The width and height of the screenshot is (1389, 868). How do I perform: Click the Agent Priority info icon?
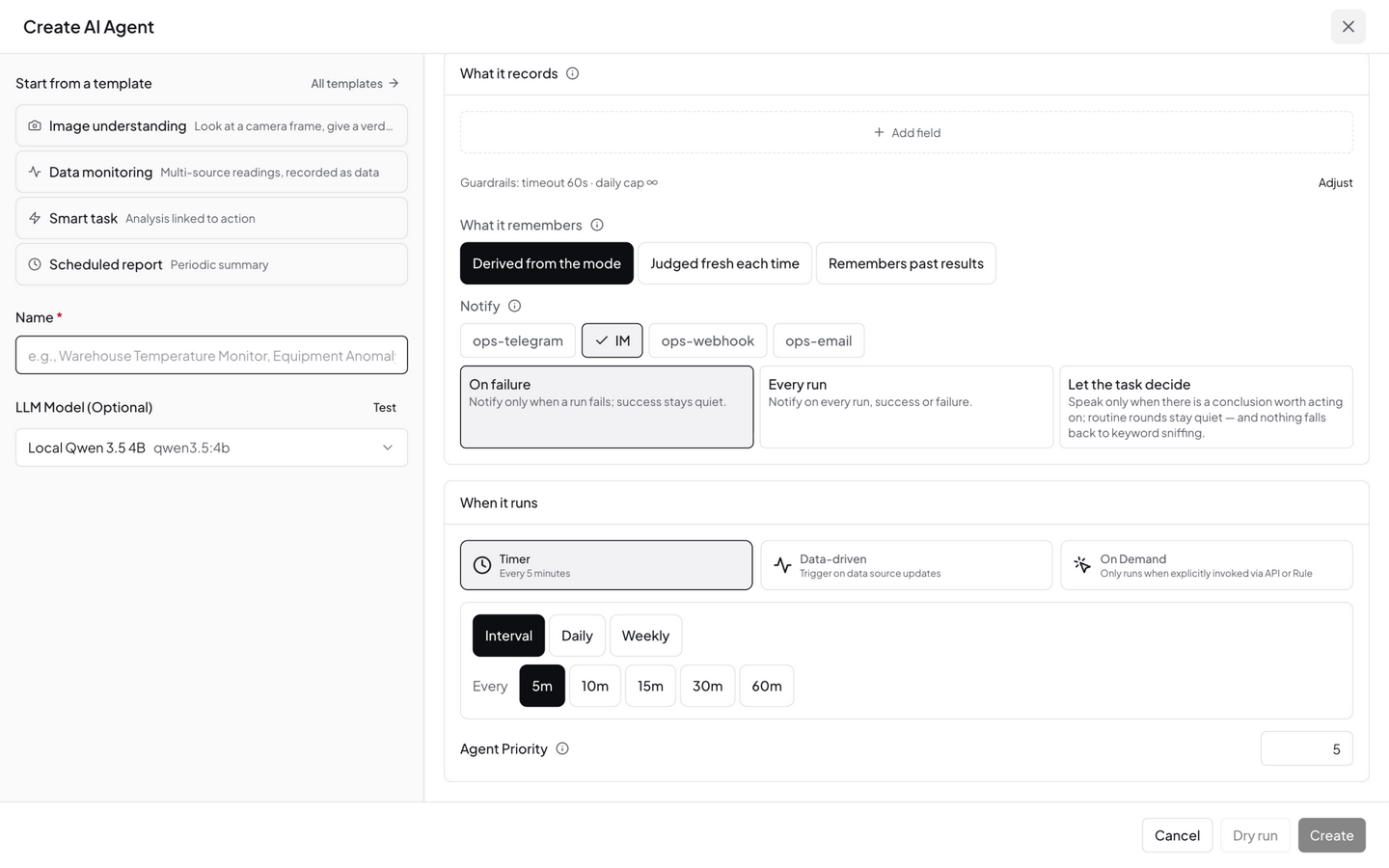(x=562, y=748)
